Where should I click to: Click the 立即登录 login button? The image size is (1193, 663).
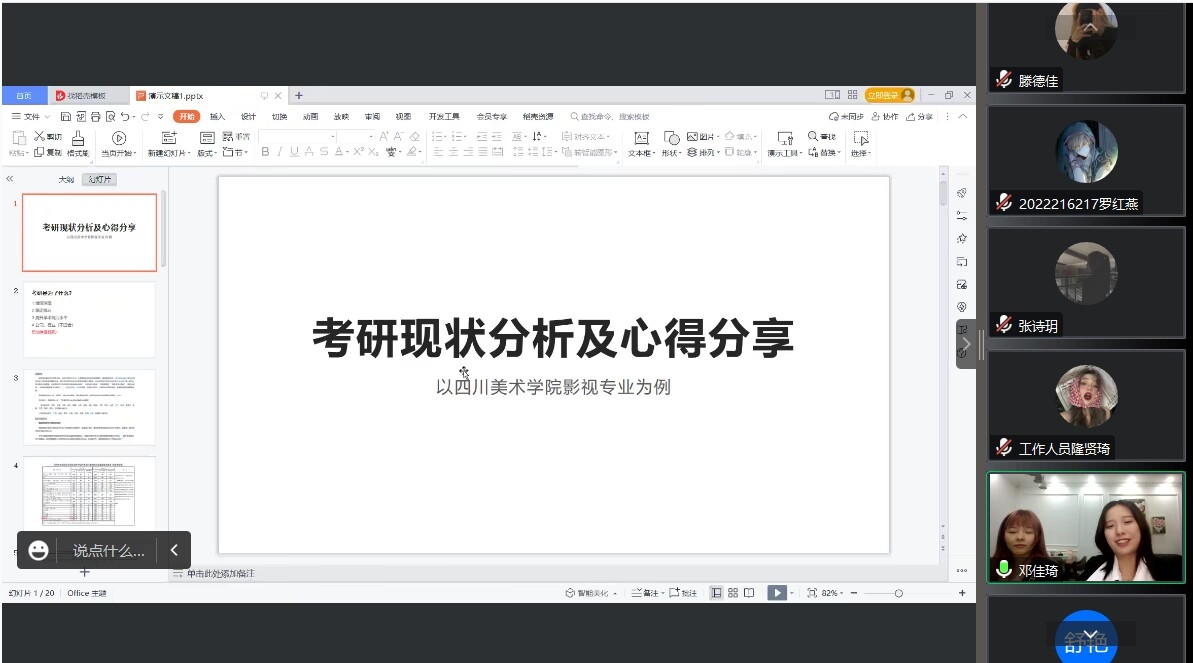(x=889, y=95)
